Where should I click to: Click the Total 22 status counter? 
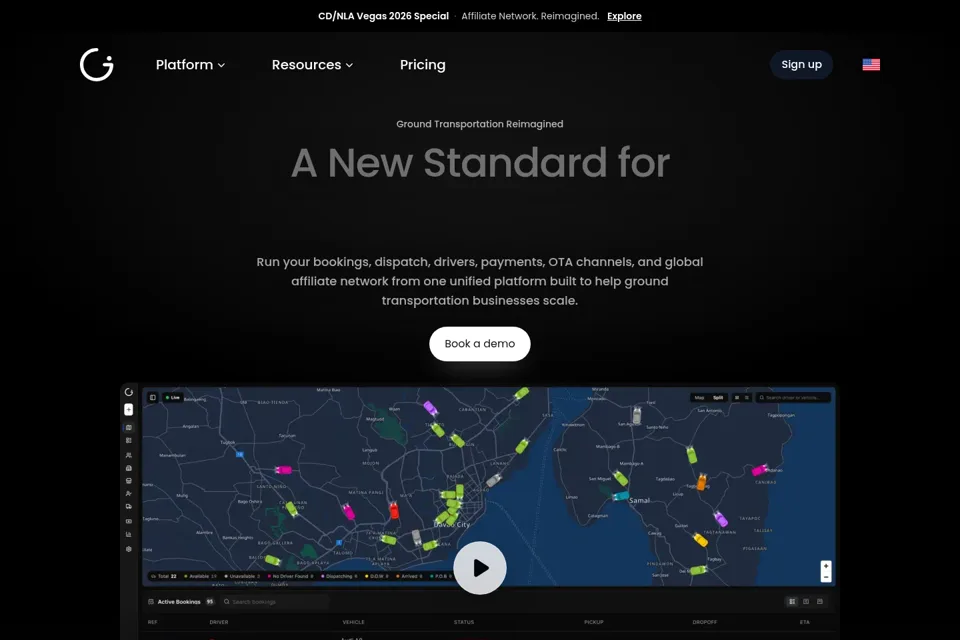163,576
